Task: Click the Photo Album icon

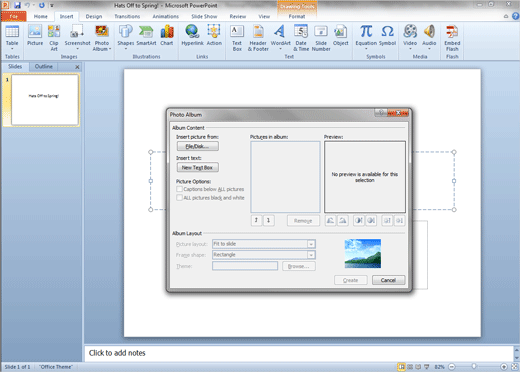Action: click(102, 32)
